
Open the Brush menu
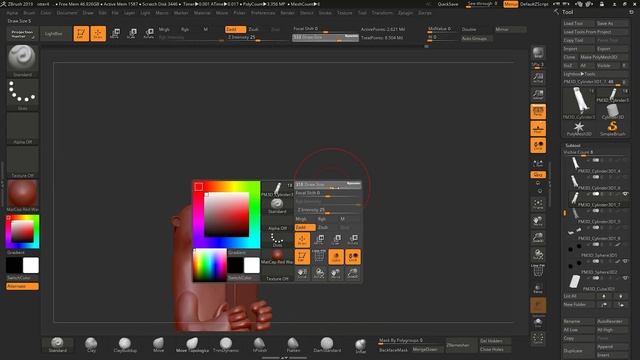29,13
